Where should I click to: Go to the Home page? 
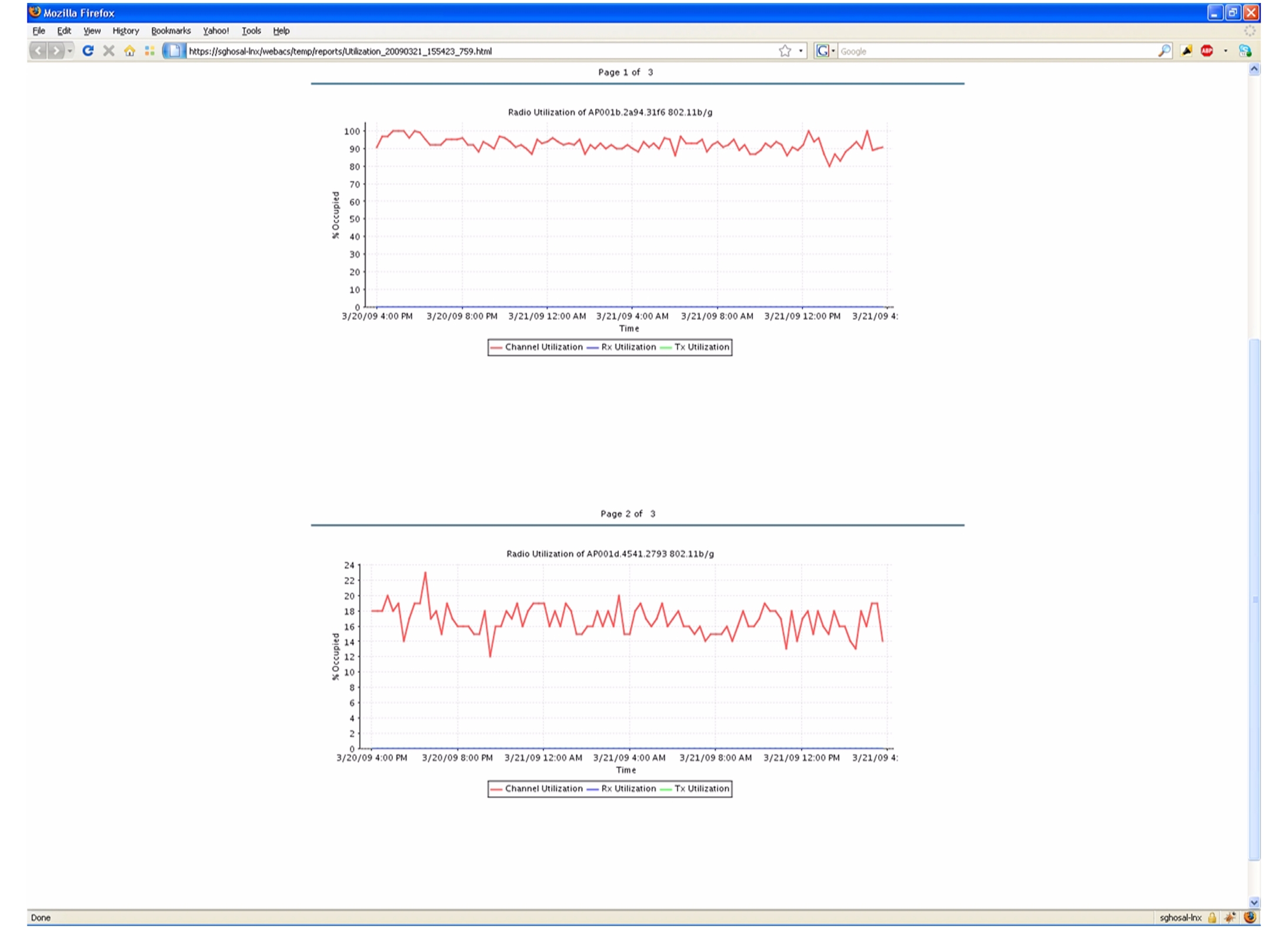pyautogui.click(x=129, y=51)
